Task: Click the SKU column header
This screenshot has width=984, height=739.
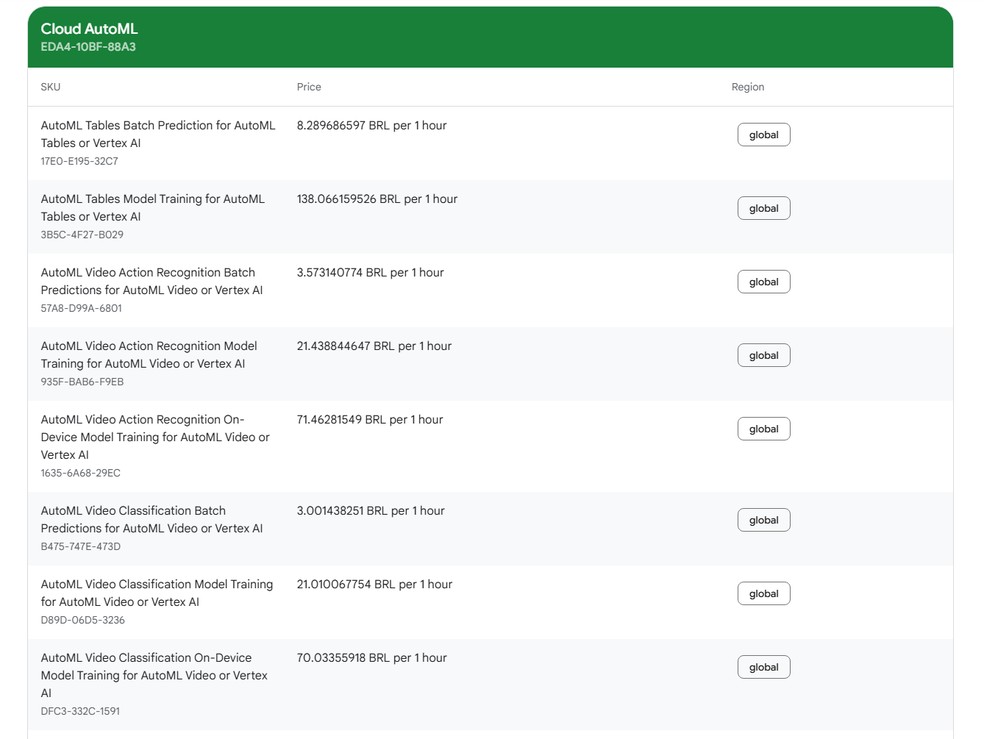Action: [49, 87]
